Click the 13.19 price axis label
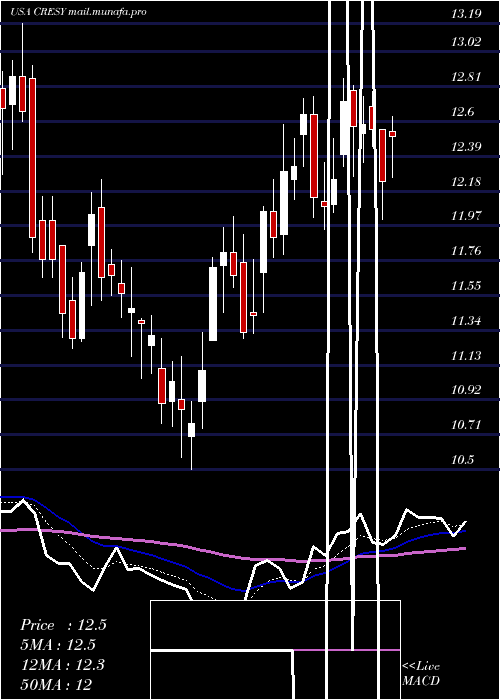Viewport: 500px width, 700px height. click(x=466, y=14)
